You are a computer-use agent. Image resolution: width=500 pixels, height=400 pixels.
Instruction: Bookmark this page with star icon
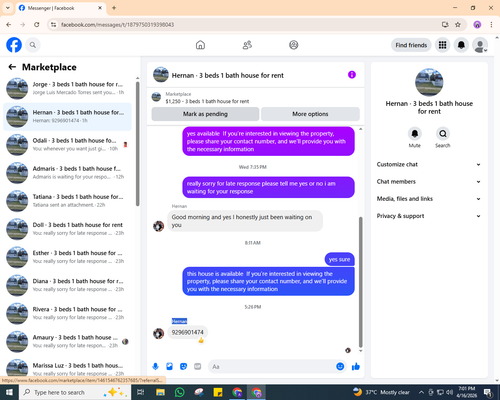(x=458, y=25)
